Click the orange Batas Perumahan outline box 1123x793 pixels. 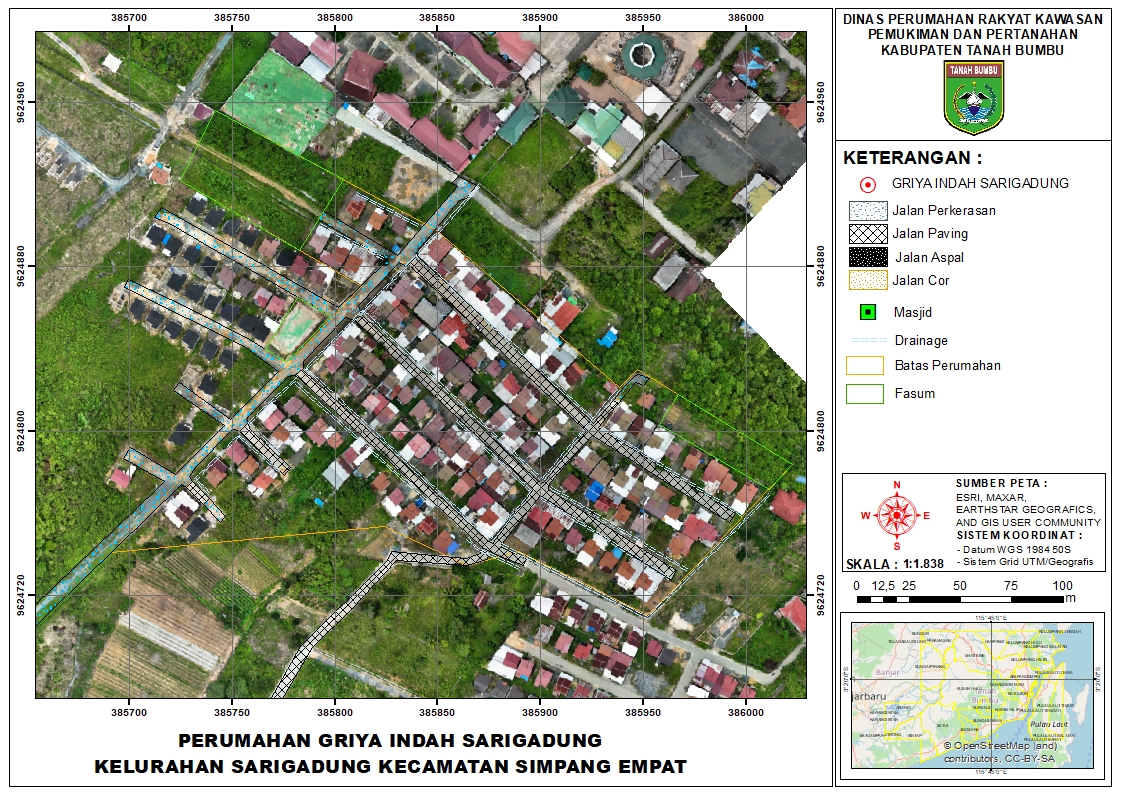point(866,365)
